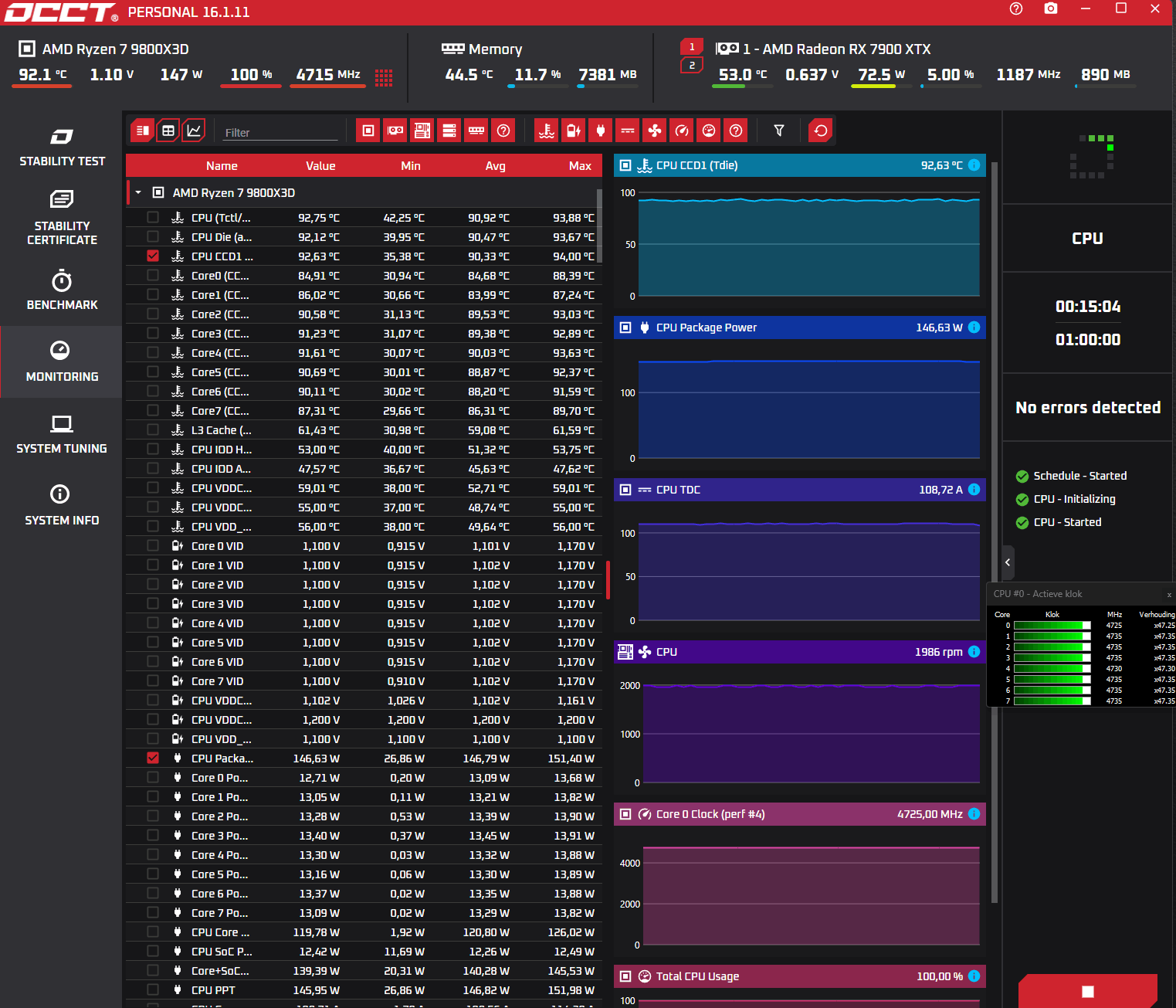The image size is (1176, 1008).
Task: Select GPU 2 selector button
Action: click(x=692, y=66)
